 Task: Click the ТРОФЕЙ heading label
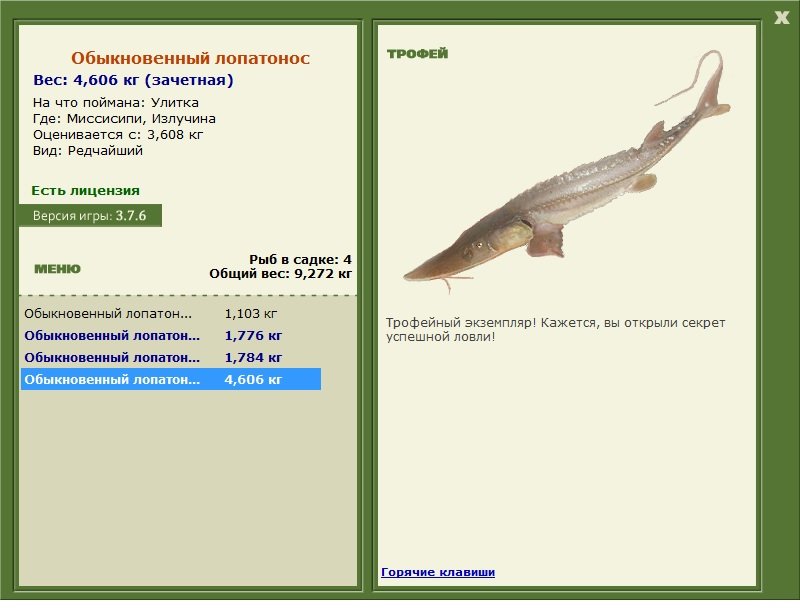[x=417, y=54]
